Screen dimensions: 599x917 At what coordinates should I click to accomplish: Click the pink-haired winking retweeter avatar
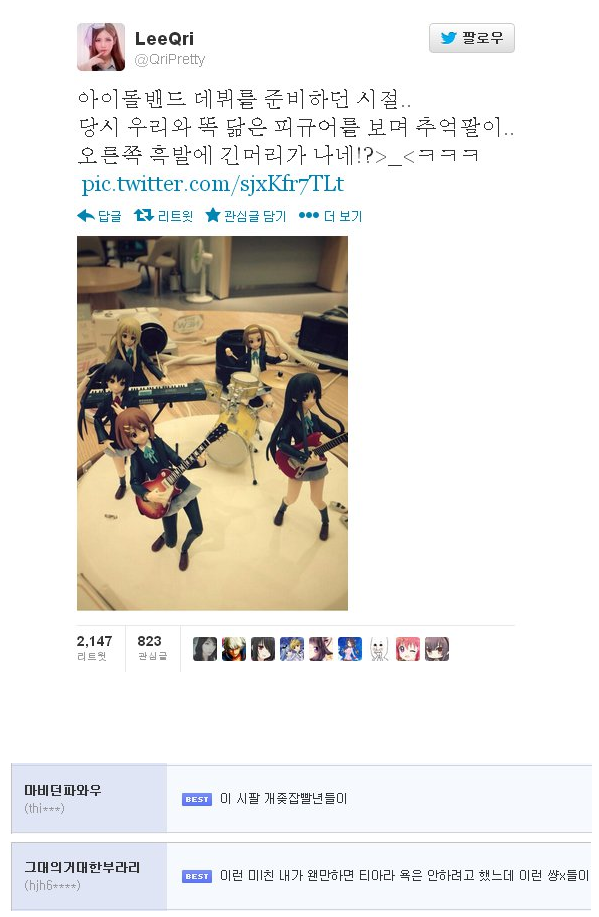tap(408, 649)
